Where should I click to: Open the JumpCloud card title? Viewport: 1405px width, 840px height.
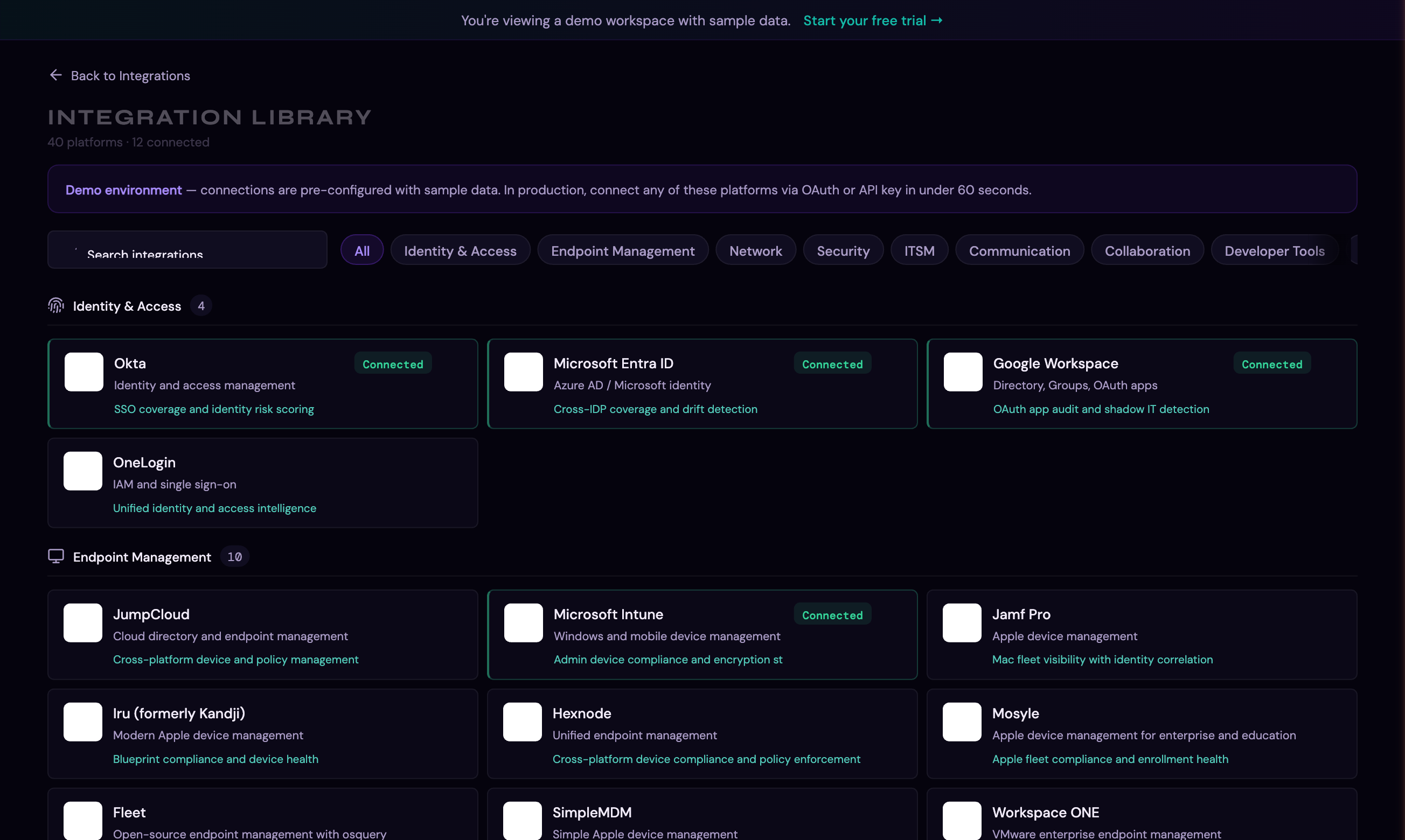coord(151,614)
